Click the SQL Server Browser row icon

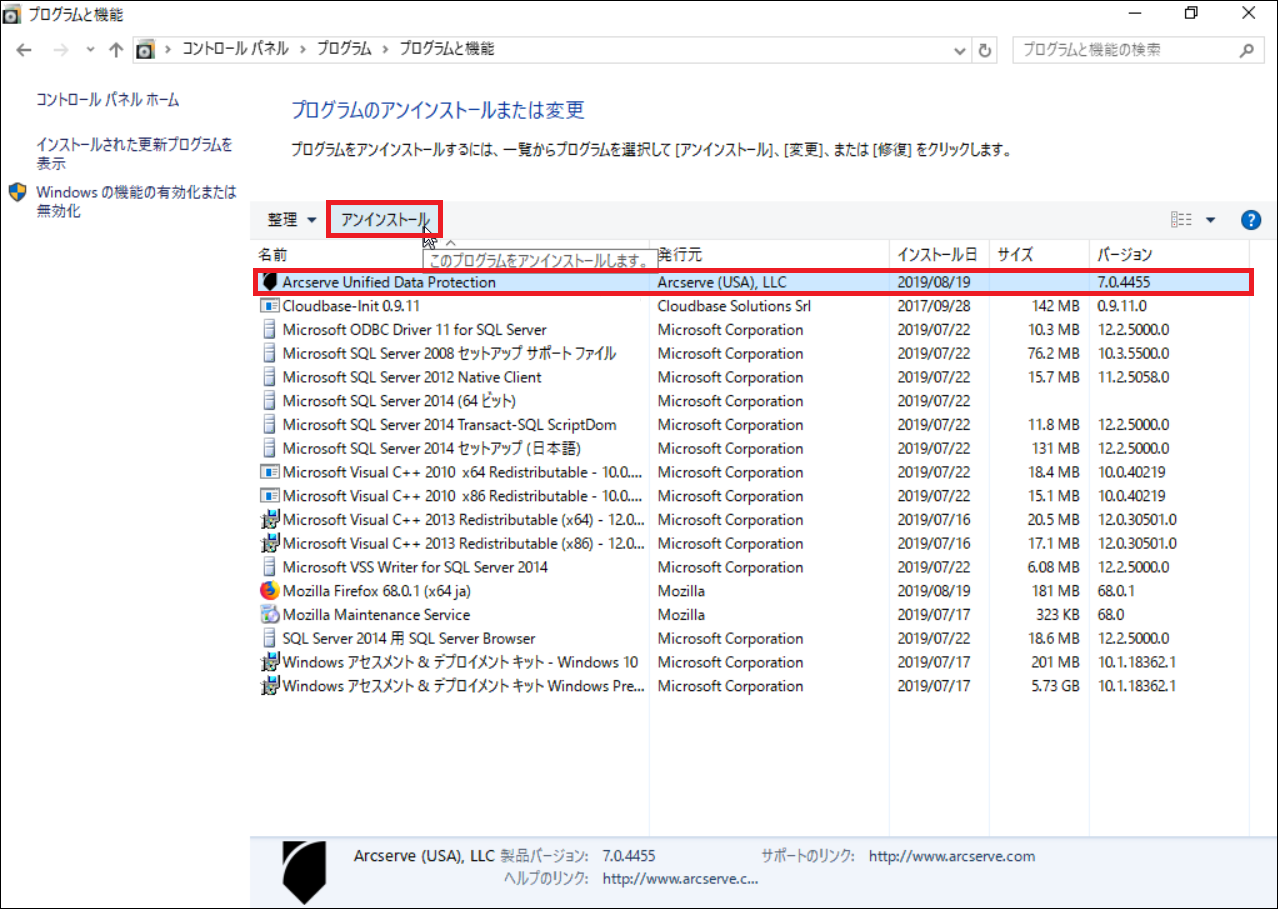coord(269,638)
